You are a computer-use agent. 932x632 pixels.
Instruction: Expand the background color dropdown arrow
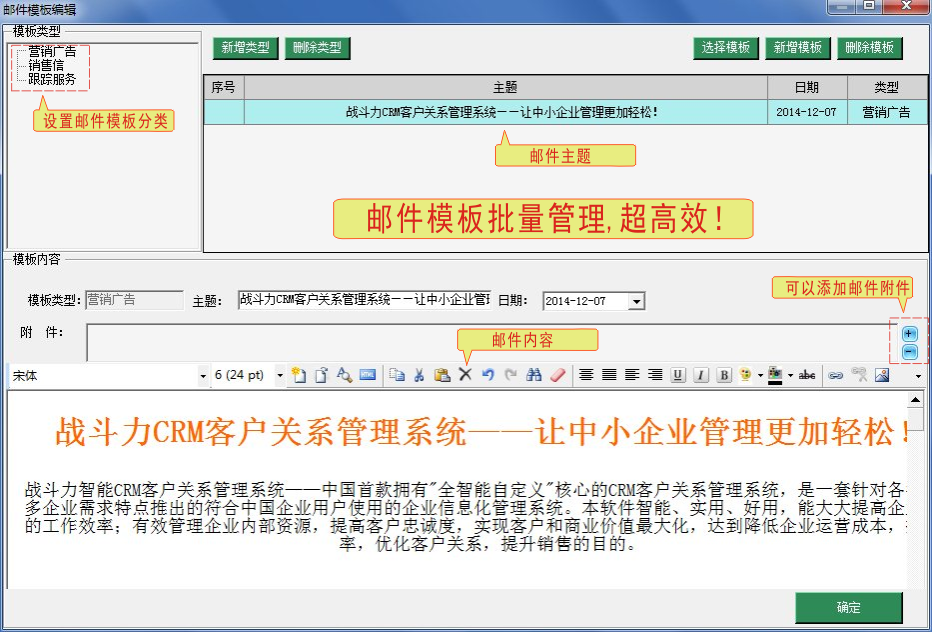pos(760,376)
